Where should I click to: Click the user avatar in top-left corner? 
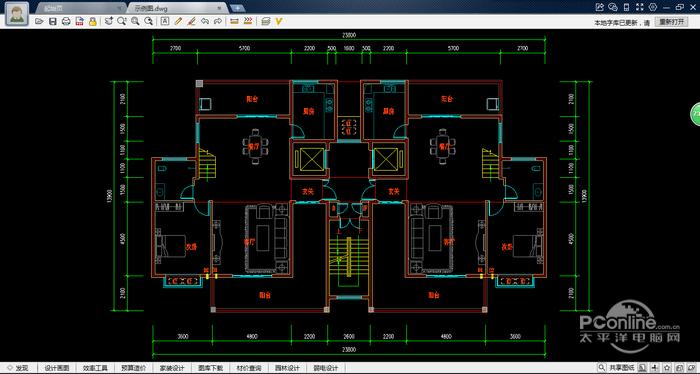point(17,14)
